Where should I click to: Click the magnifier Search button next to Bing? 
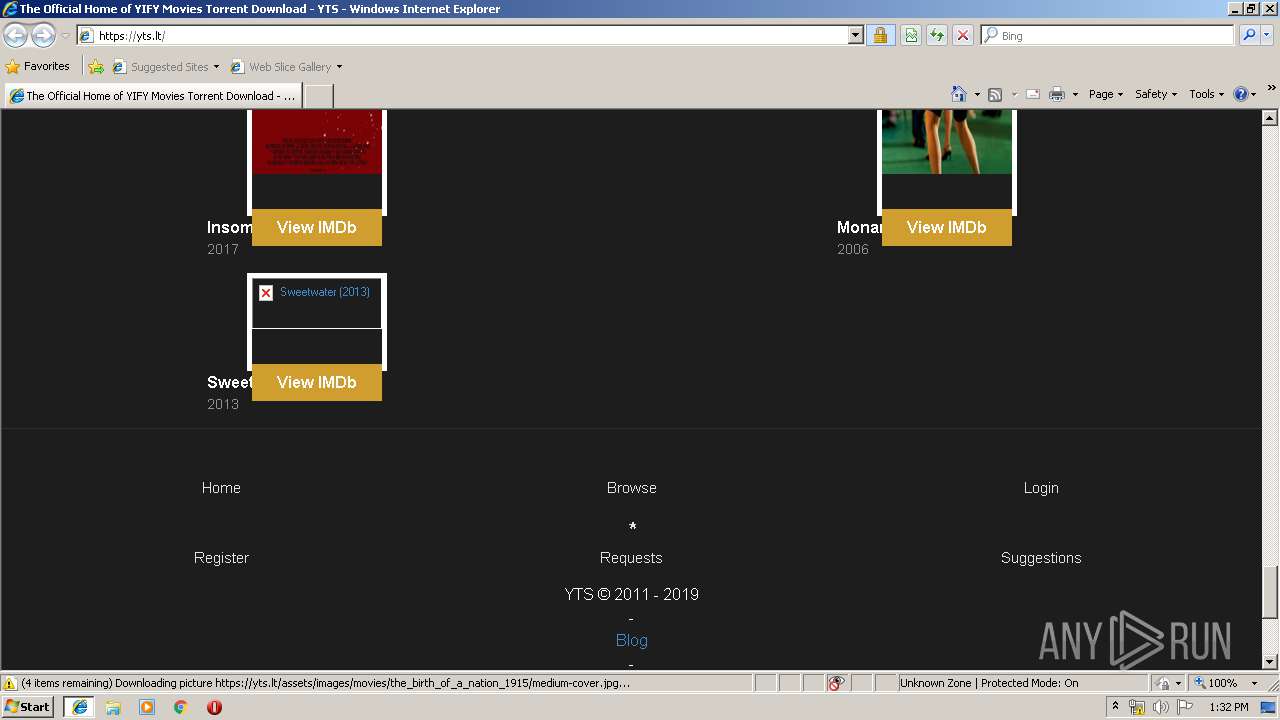(1249, 35)
